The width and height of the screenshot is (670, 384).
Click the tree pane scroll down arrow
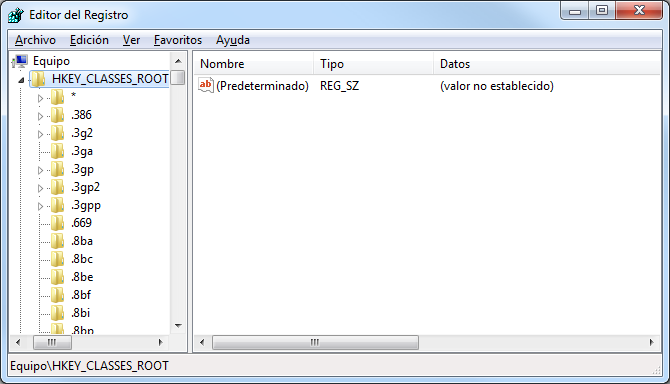point(179,326)
